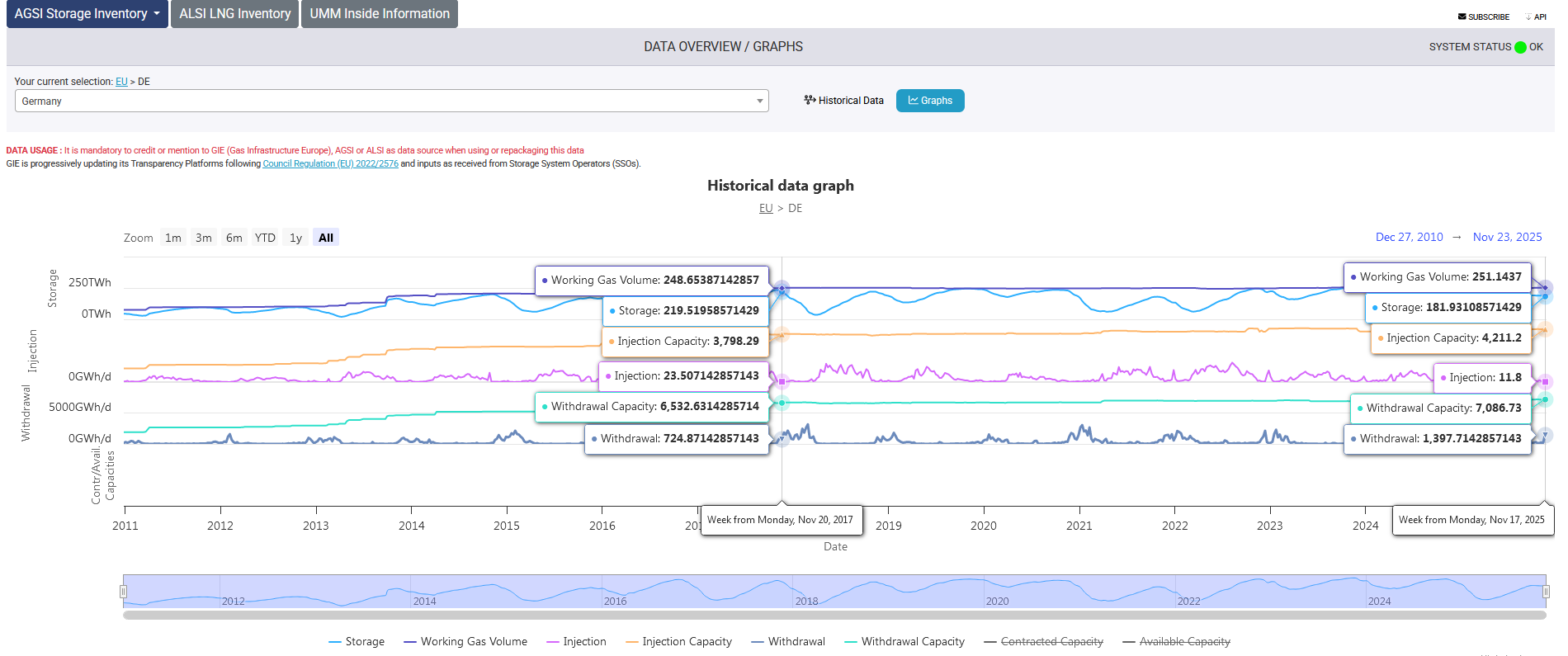
Task: Toggle the Storage series in legend
Action: click(357, 641)
